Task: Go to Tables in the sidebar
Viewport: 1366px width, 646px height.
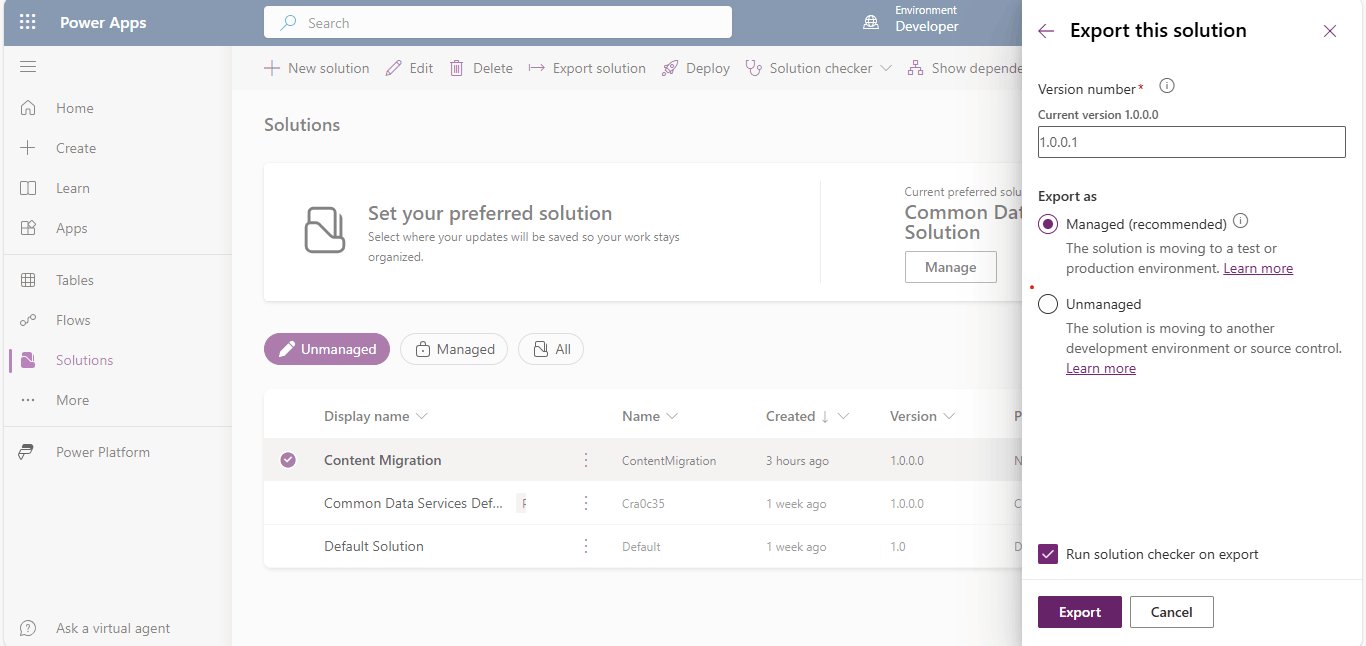Action: [75, 280]
